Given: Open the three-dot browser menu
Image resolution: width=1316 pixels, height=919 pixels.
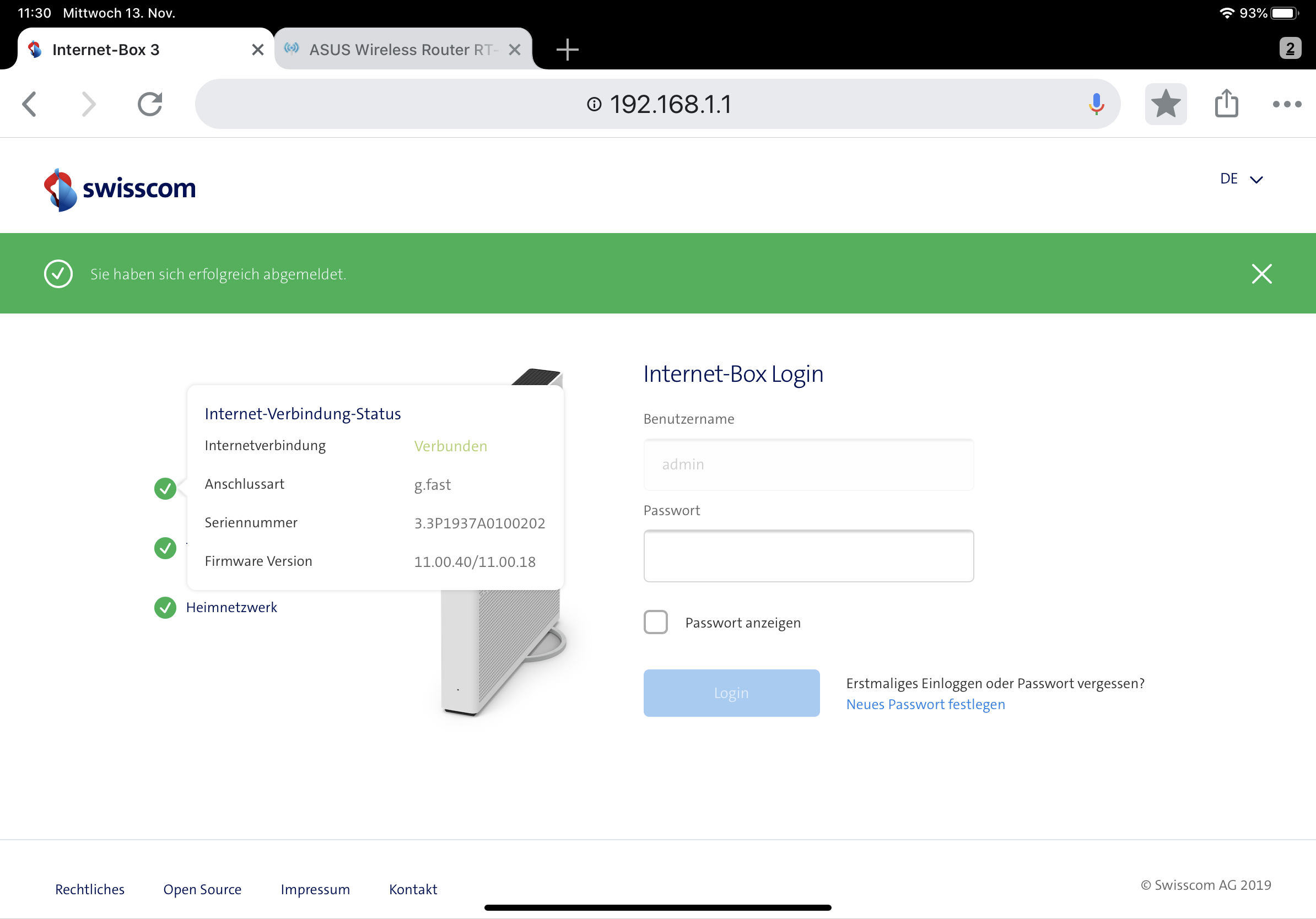Looking at the screenshot, I should click(1286, 104).
